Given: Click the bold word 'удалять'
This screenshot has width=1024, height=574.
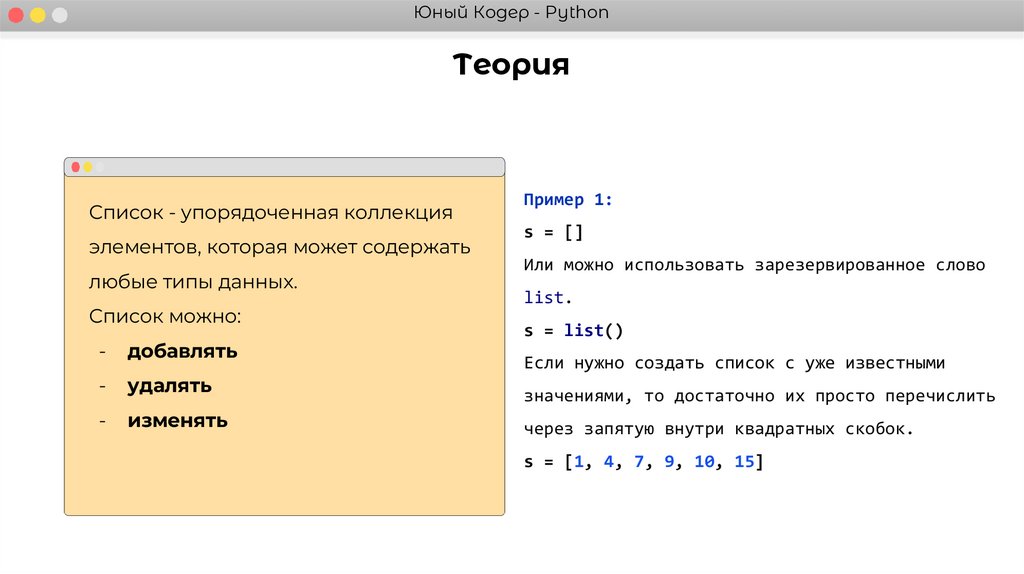Looking at the screenshot, I should 170,386.
